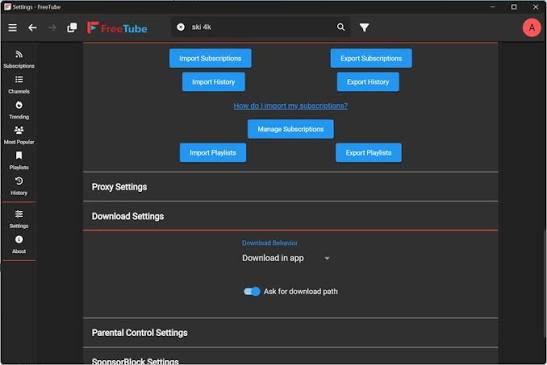
Task: Open the Download Behavior dropdown
Action: point(286,258)
